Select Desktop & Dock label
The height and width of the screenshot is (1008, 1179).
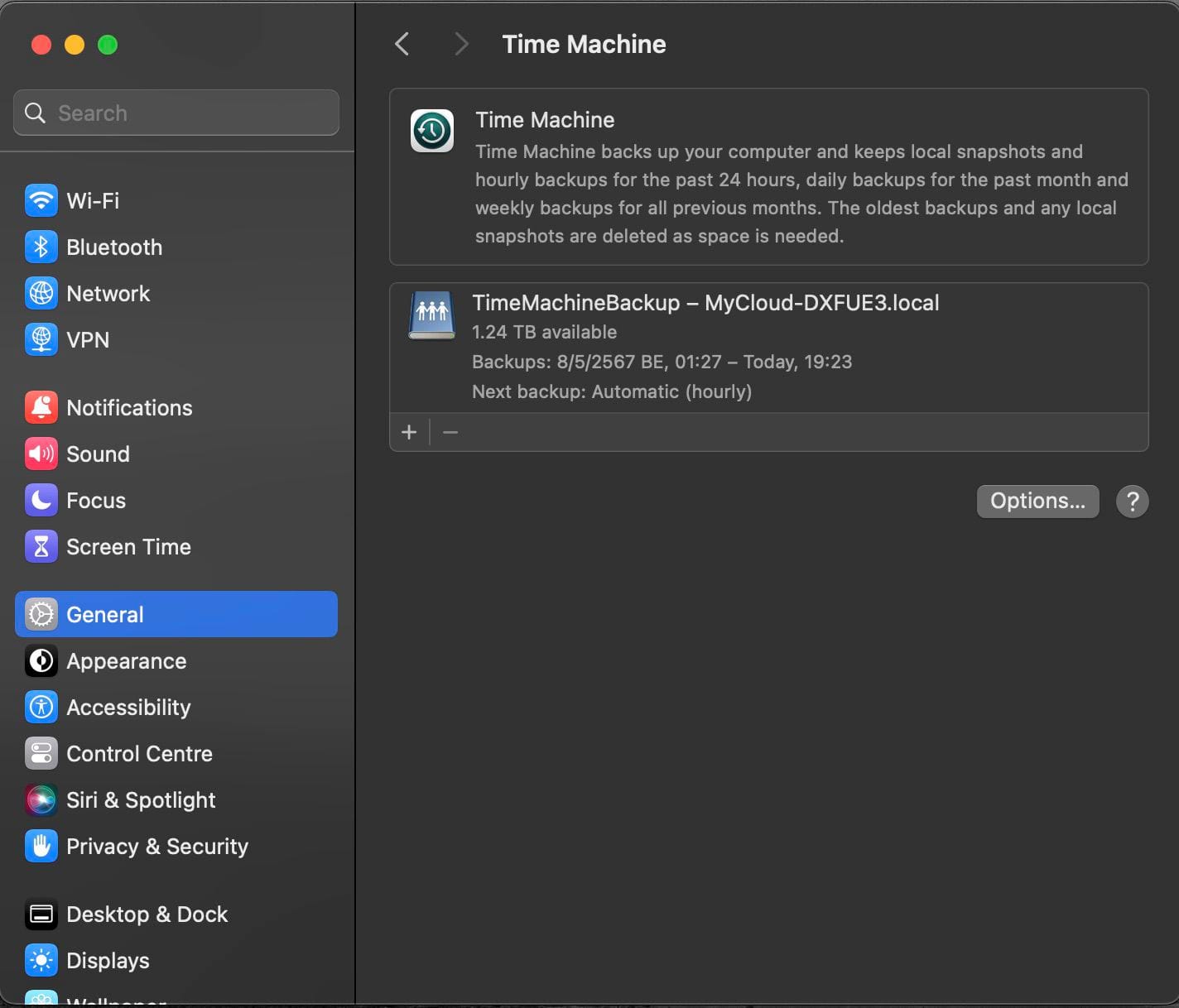[147, 914]
